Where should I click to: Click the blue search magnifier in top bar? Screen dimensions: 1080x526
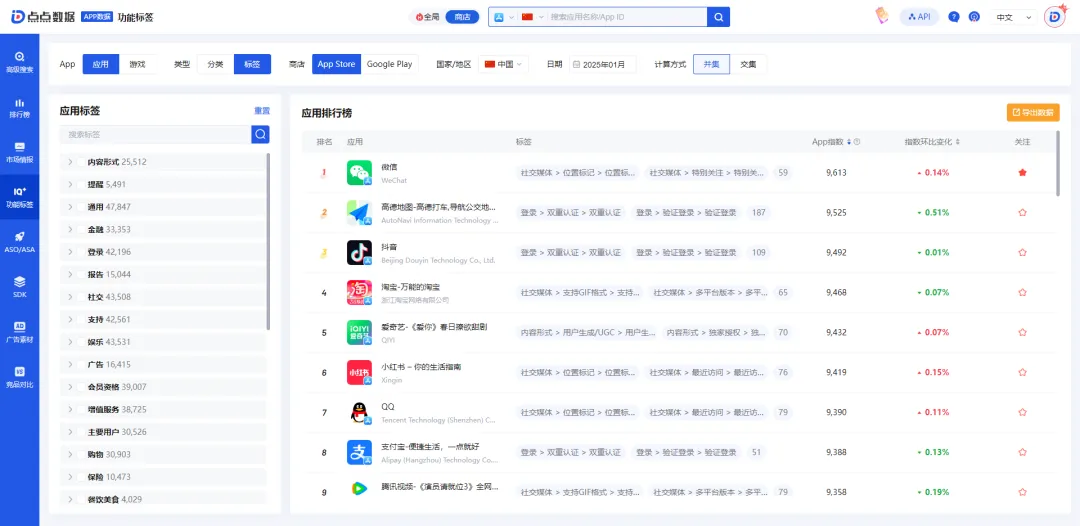(718, 17)
